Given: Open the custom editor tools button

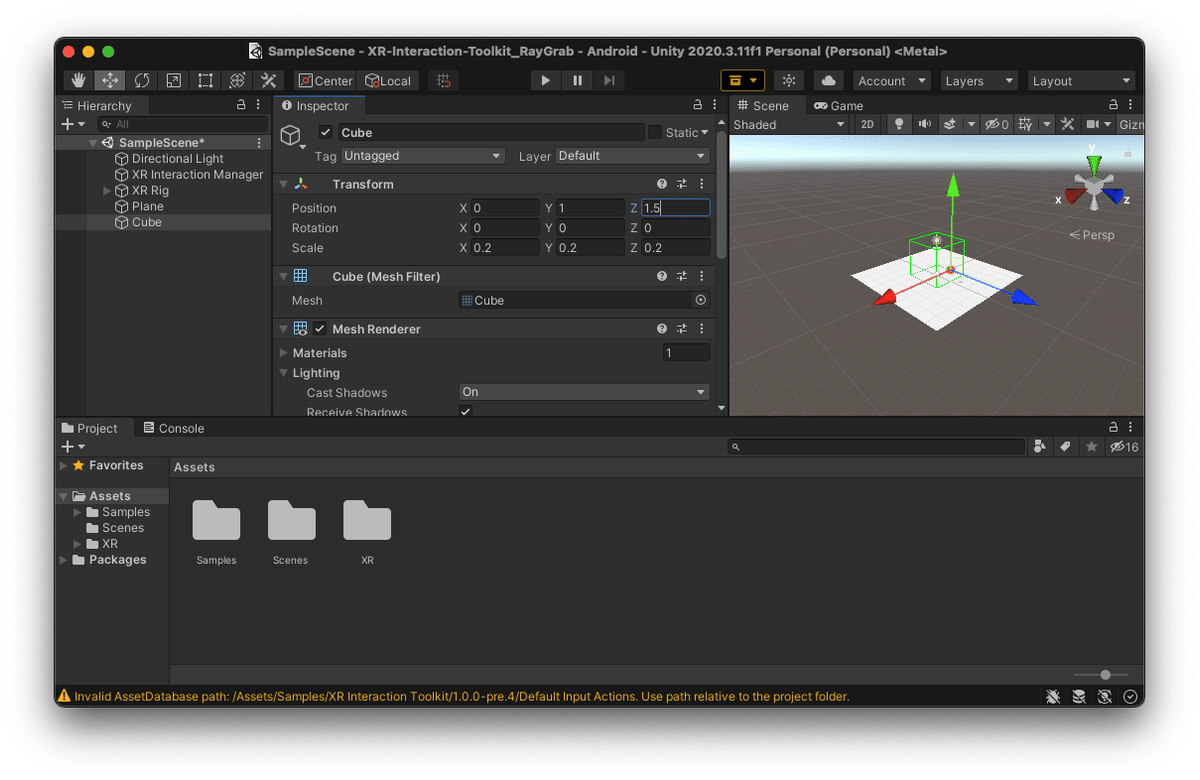Looking at the screenshot, I should (x=269, y=81).
